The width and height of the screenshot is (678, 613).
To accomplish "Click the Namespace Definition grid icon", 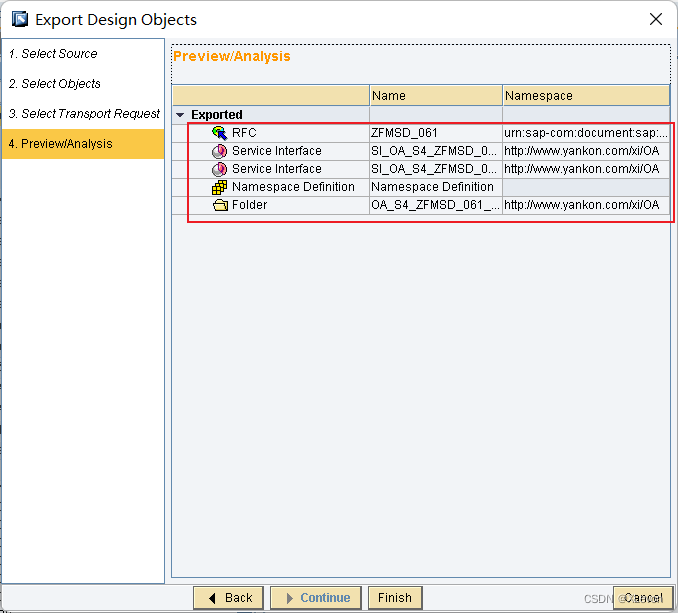I will [219, 187].
